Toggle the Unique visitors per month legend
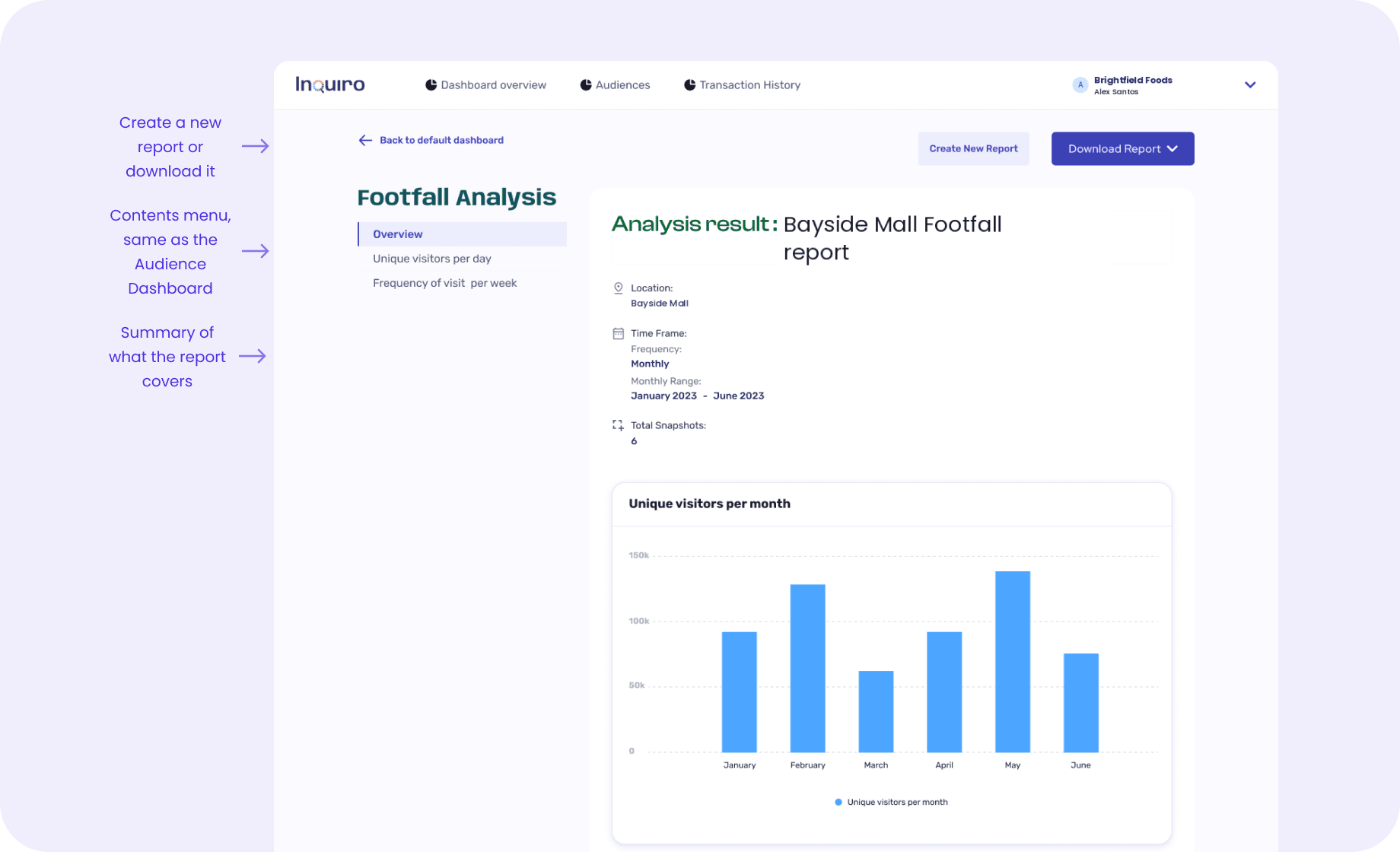This screenshot has width=1400, height=852. (891, 802)
